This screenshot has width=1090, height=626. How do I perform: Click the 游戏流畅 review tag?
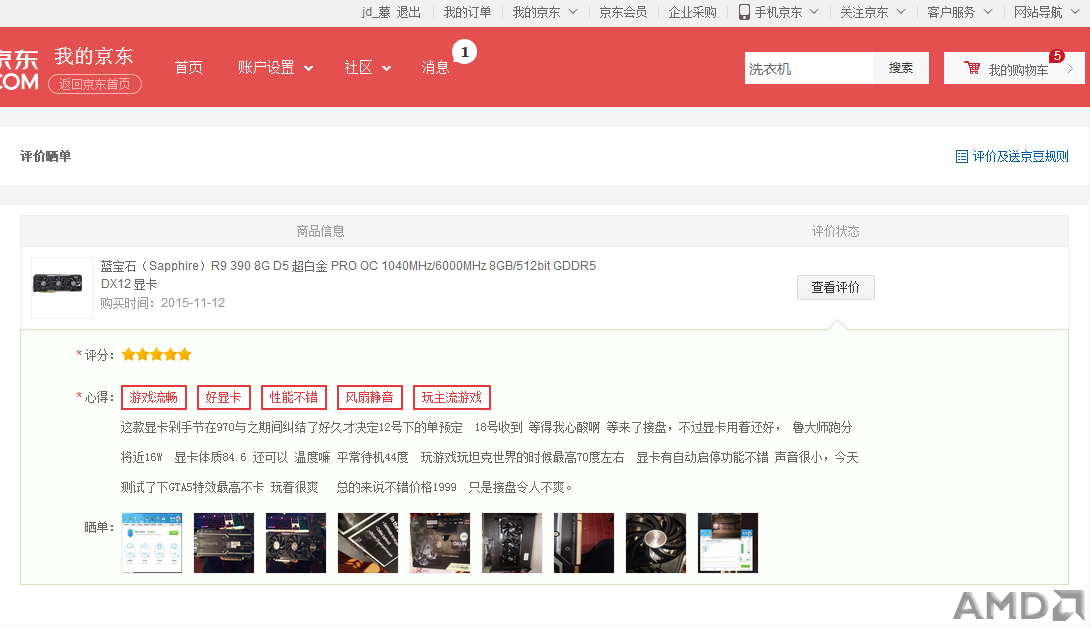[154, 397]
